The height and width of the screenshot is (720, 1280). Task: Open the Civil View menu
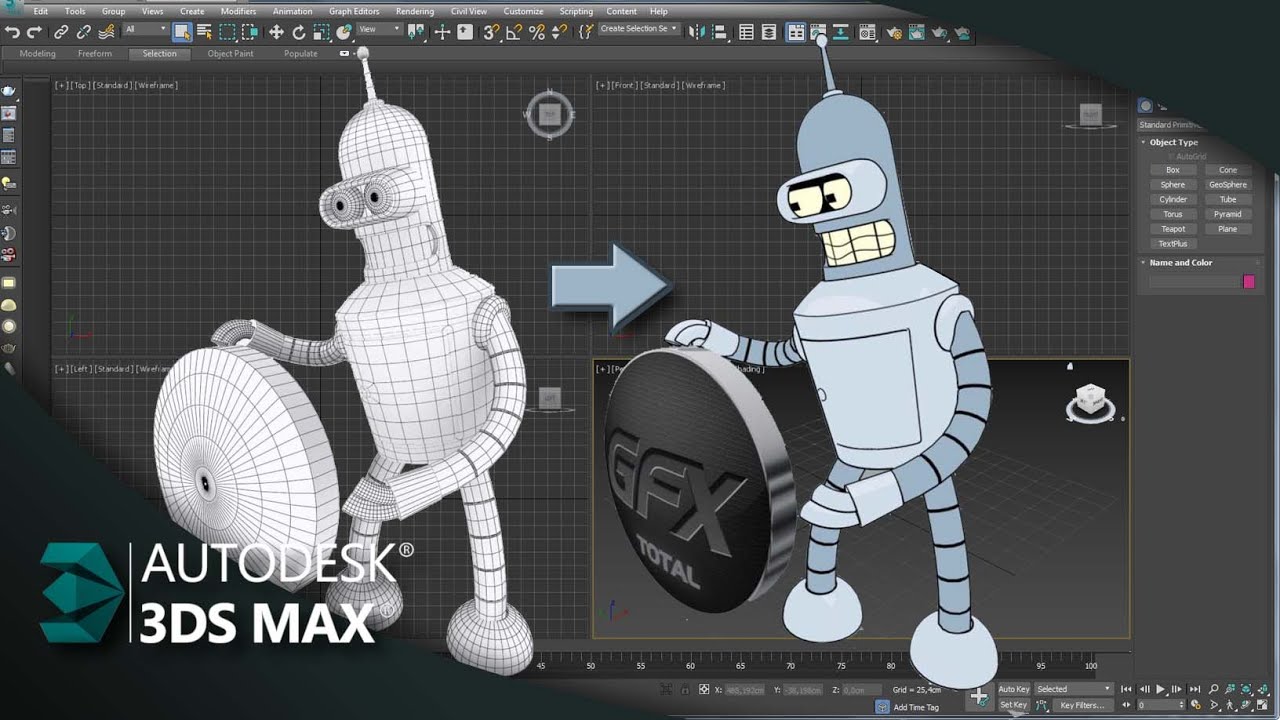(469, 11)
